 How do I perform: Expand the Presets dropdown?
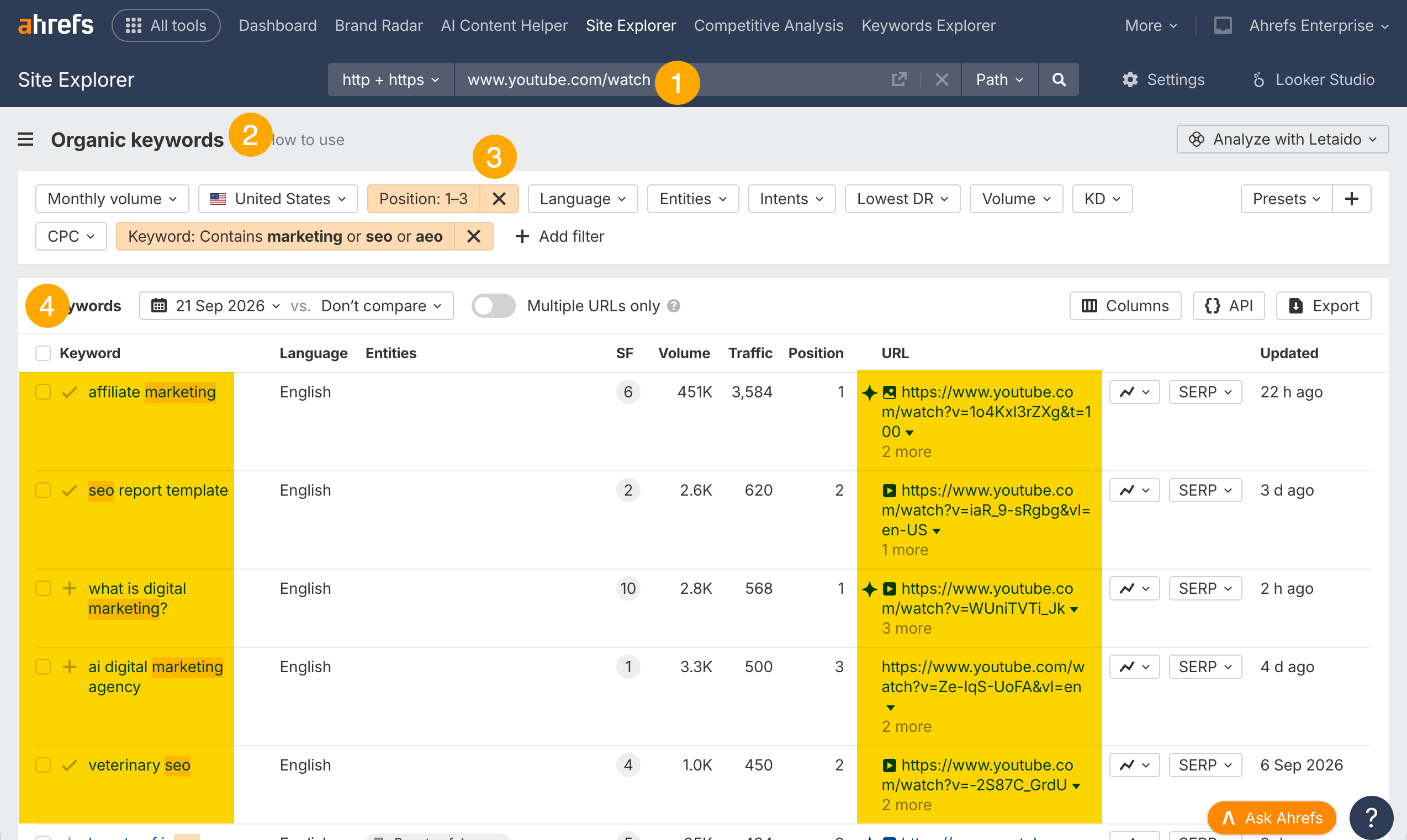(1287, 199)
